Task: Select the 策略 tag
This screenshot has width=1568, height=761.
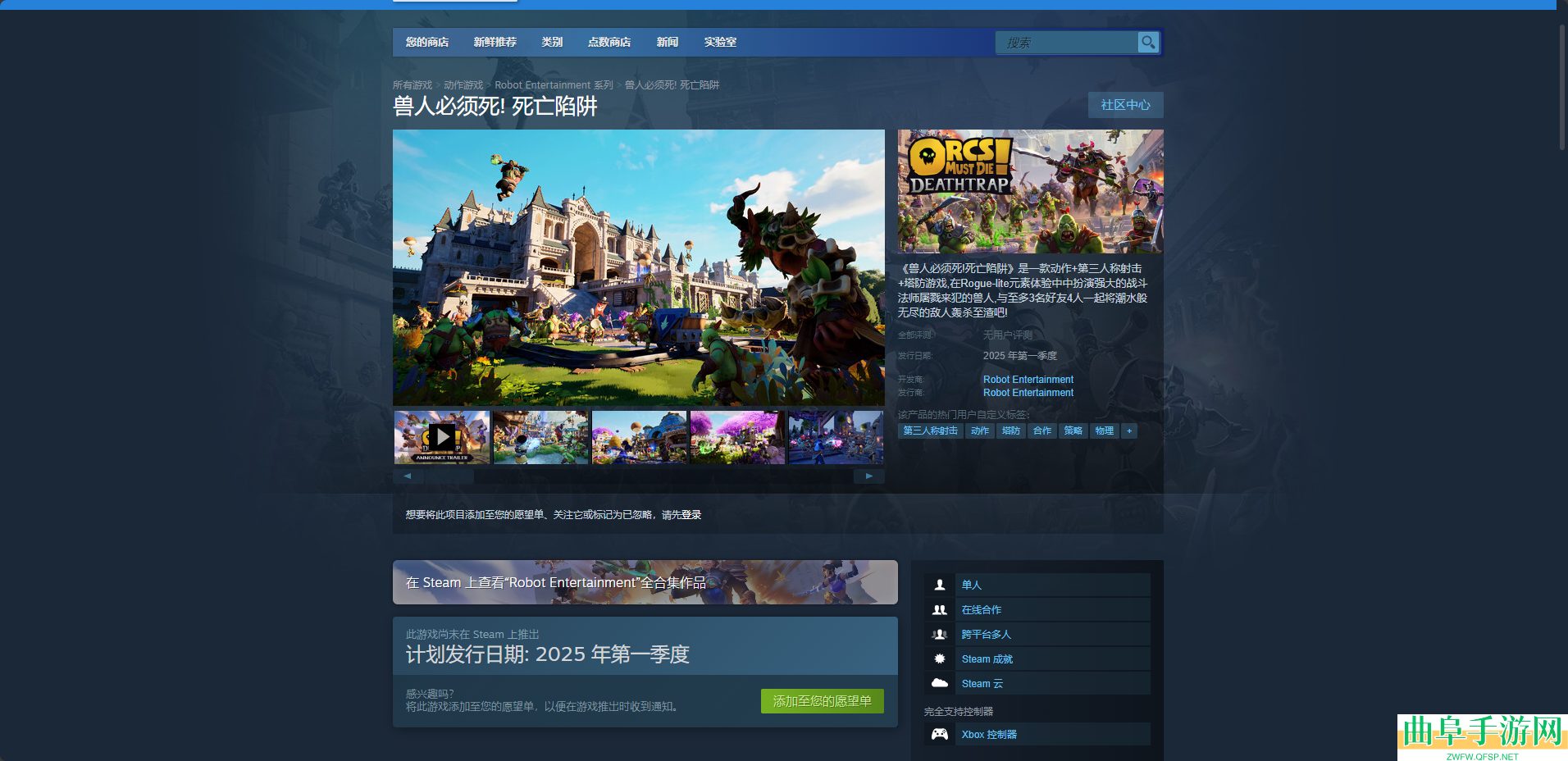Action: [x=1073, y=431]
